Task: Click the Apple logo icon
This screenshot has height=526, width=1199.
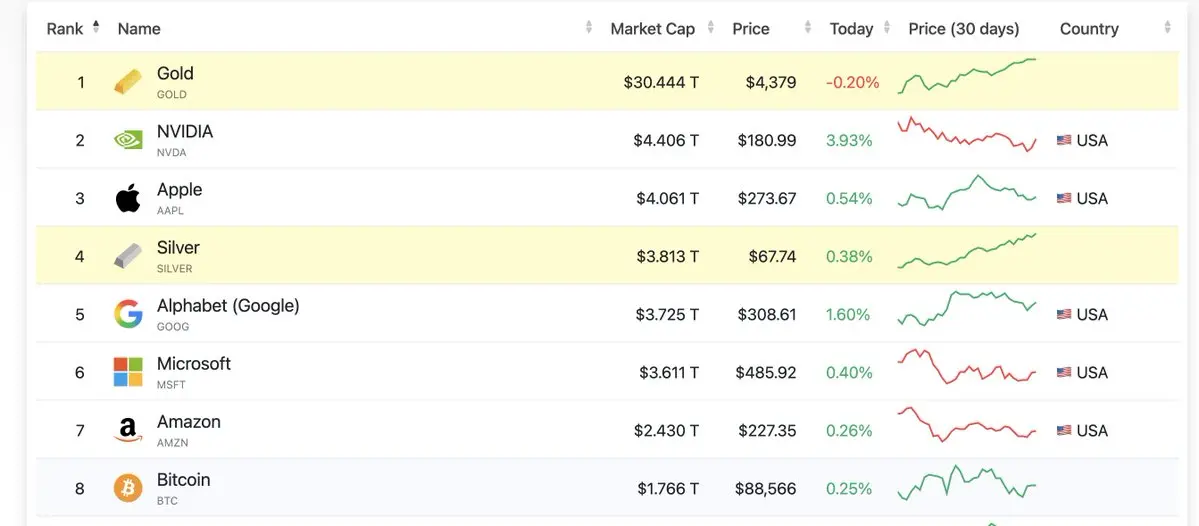Action: (x=128, y=198)
